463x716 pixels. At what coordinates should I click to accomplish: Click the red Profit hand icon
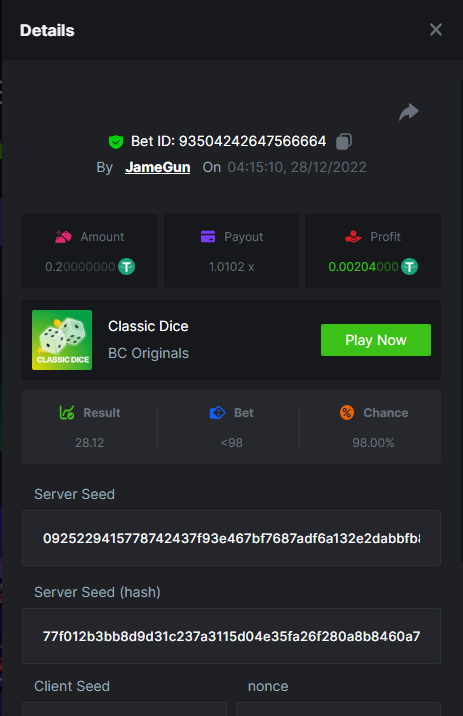tap(353, 237)
